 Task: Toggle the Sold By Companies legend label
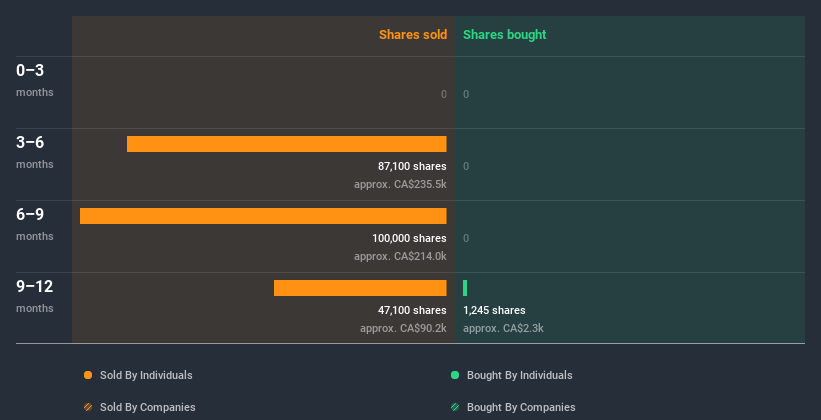(148, 407)
